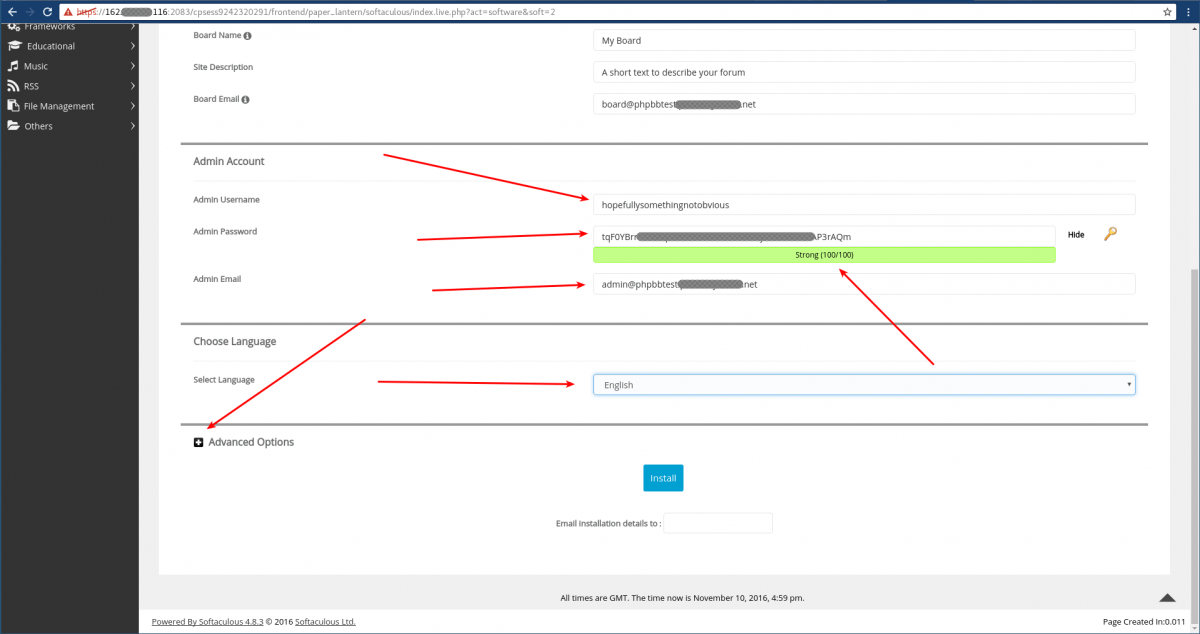Screen dimensions: 1200x634
Task: Click the Admin Email input field
Action: [864, 284]
